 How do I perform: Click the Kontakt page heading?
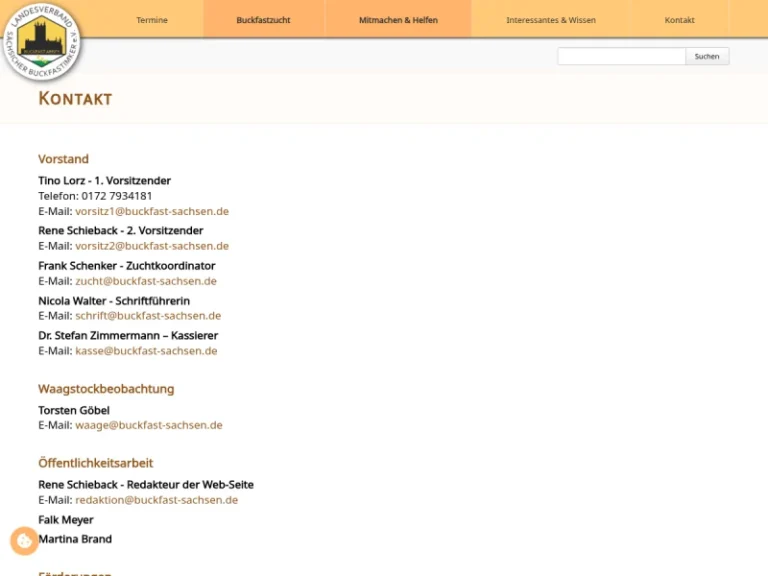pyautogui.click(x=75, y=99)
